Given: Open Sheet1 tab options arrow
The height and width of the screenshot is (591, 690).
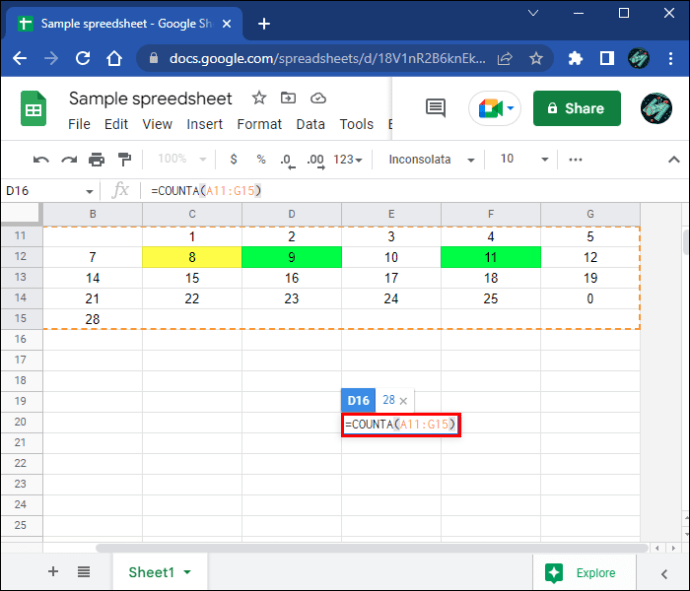Looking at the screenshot, I should [x=187, y=572].
